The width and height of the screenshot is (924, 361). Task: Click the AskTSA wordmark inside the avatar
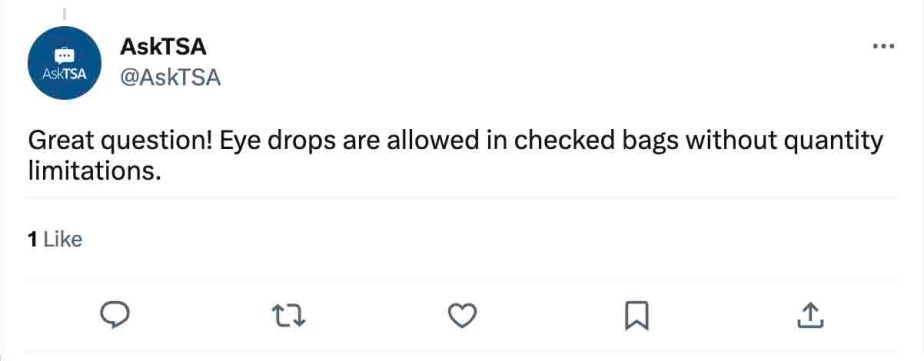64,74
